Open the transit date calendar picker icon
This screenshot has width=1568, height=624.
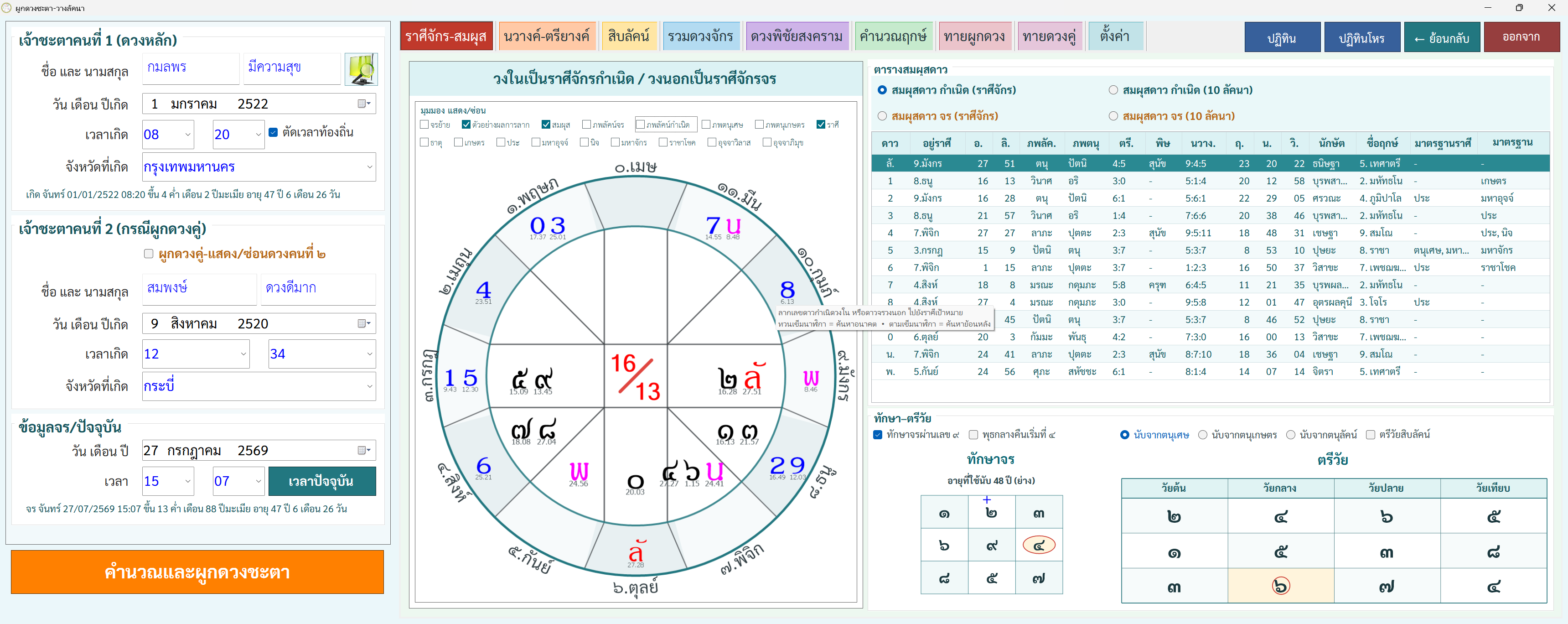click(364, 451)
